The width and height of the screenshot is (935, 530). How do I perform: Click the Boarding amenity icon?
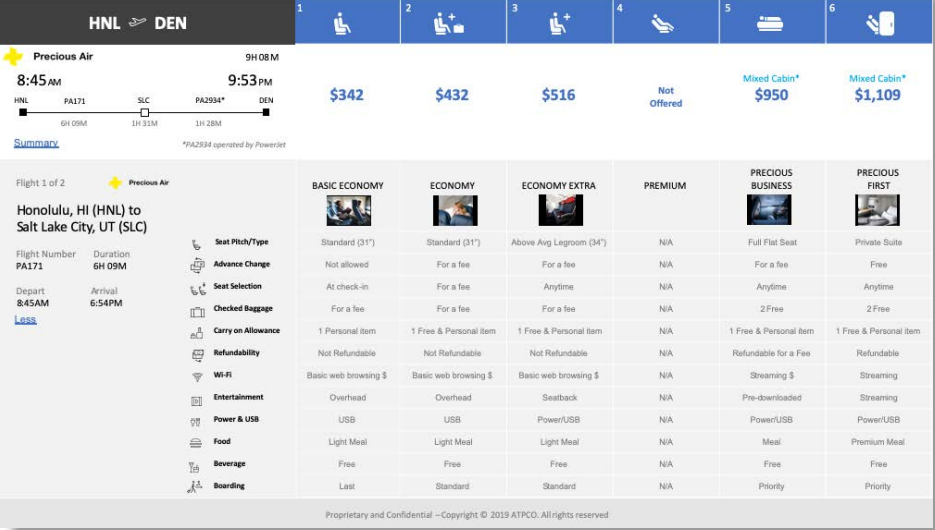197,487
